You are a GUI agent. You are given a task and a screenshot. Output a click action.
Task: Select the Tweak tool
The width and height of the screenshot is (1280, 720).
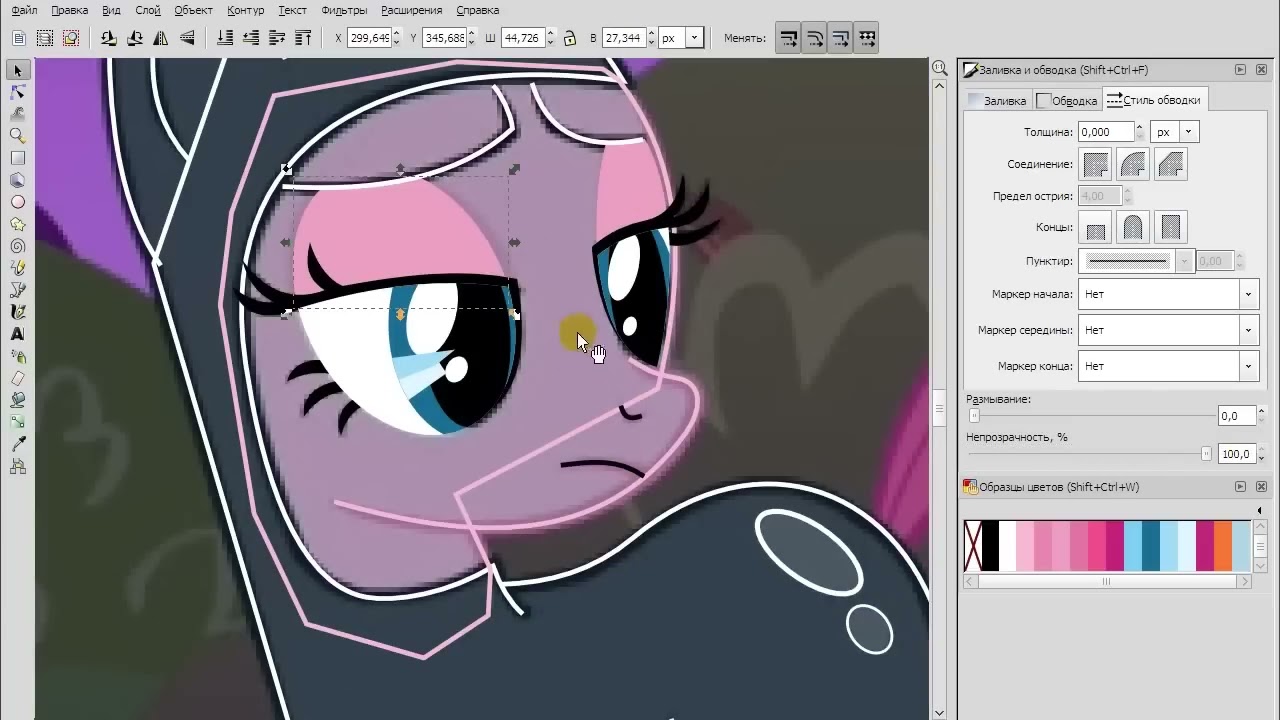pos(17,114)
